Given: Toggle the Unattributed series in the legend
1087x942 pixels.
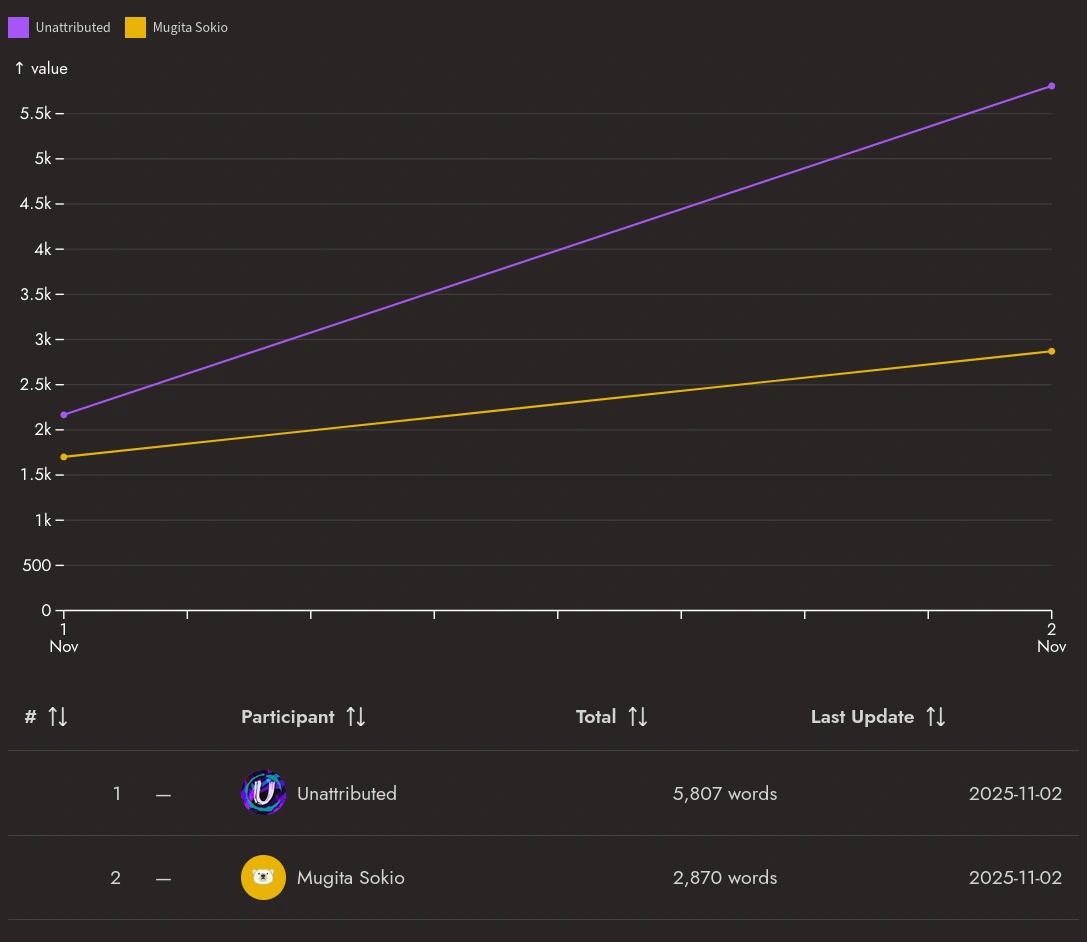Looking at the screenshot, I should [x=59, y=27].
